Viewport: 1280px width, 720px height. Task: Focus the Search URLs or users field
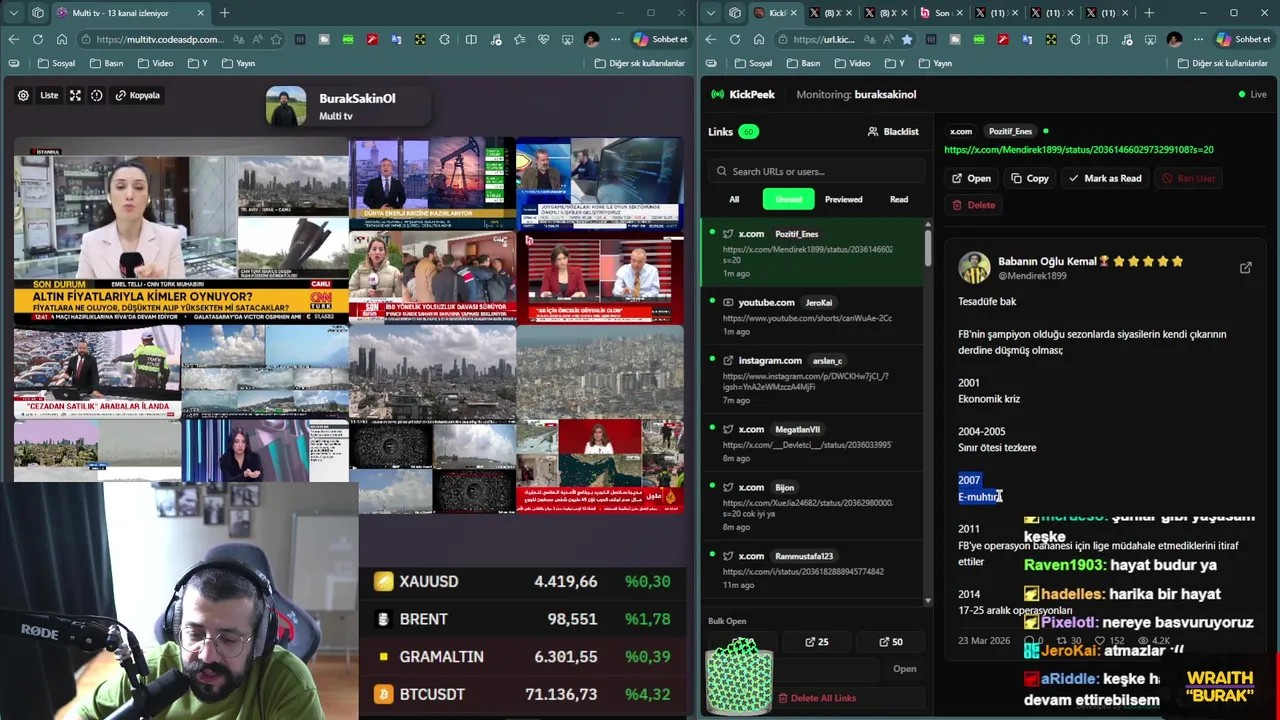click(x=816, y=171)
